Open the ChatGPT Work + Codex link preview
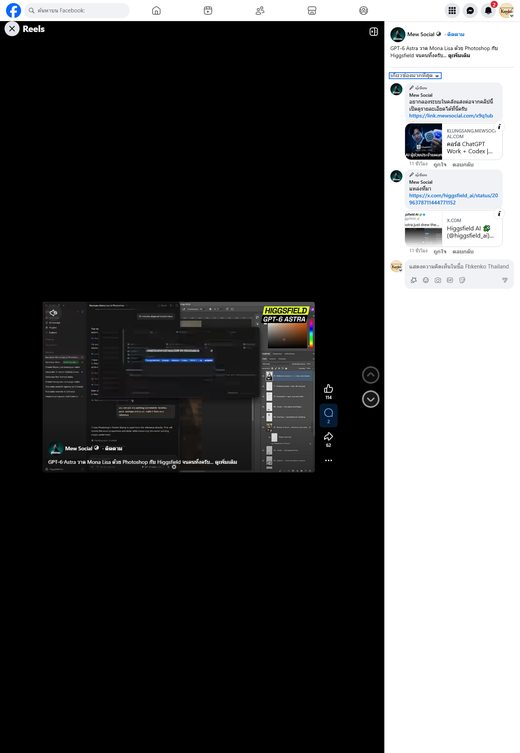 coord(453,141)
